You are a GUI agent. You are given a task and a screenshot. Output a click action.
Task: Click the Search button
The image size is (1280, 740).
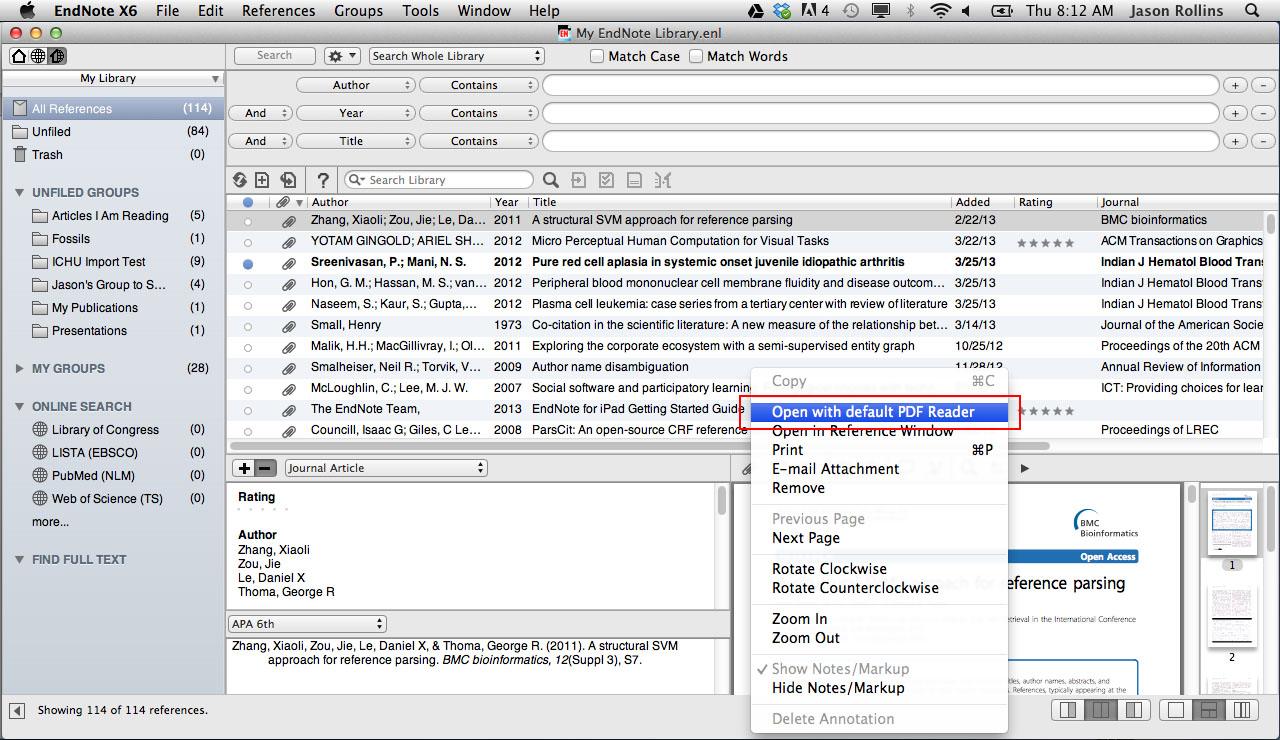[274, 56]
